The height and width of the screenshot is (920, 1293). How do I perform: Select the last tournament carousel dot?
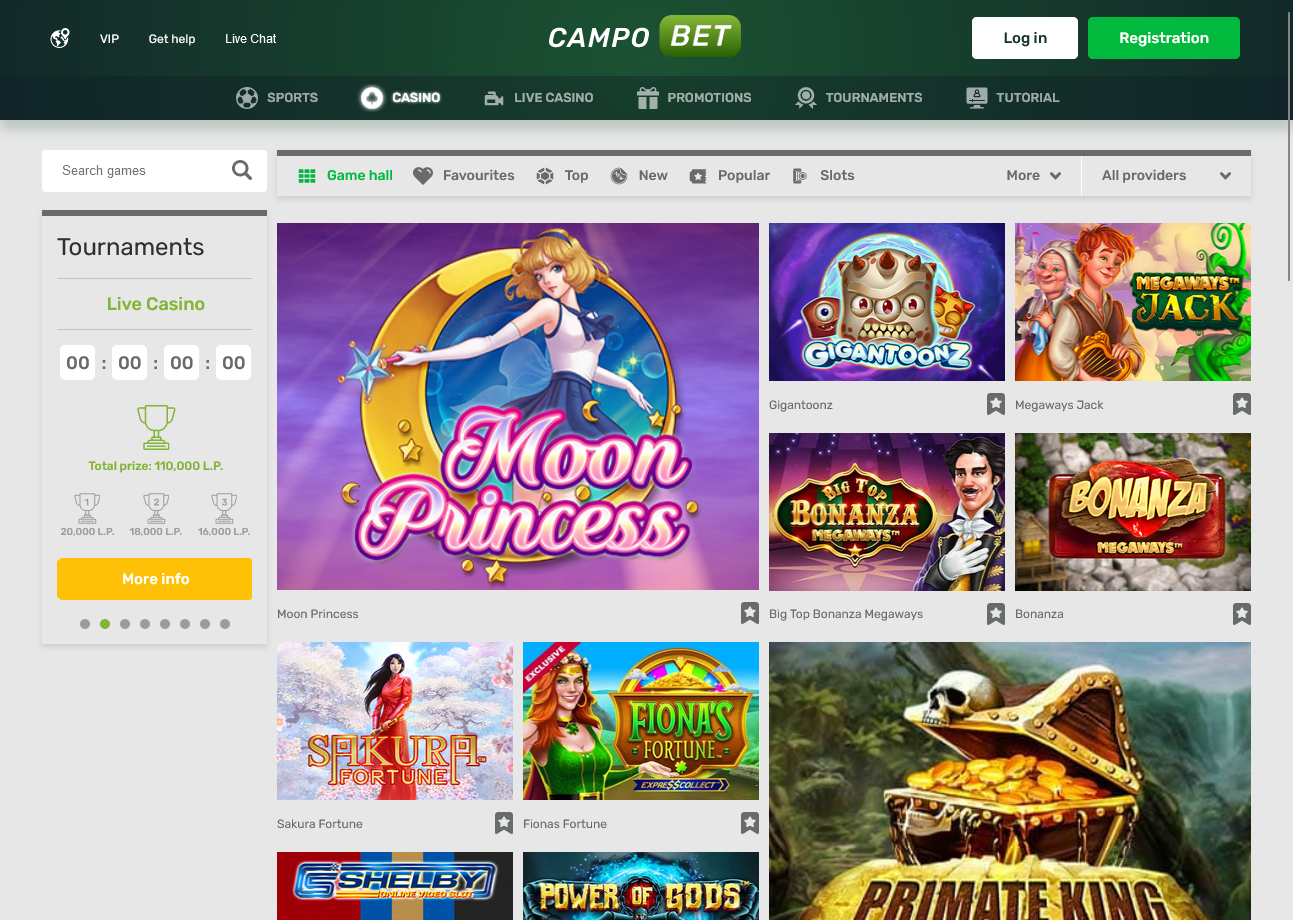tap(225, 624)
